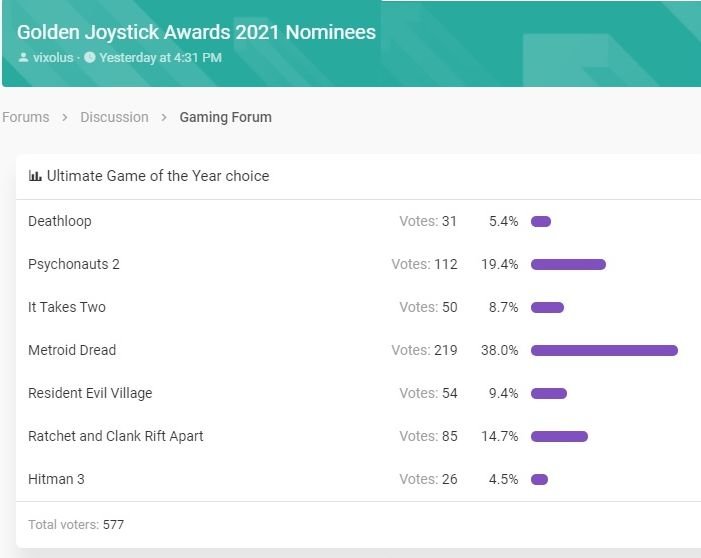Open the Forums breadcrumb link
Viewport: 701px width, 558px height.
(x=26, y=117)
